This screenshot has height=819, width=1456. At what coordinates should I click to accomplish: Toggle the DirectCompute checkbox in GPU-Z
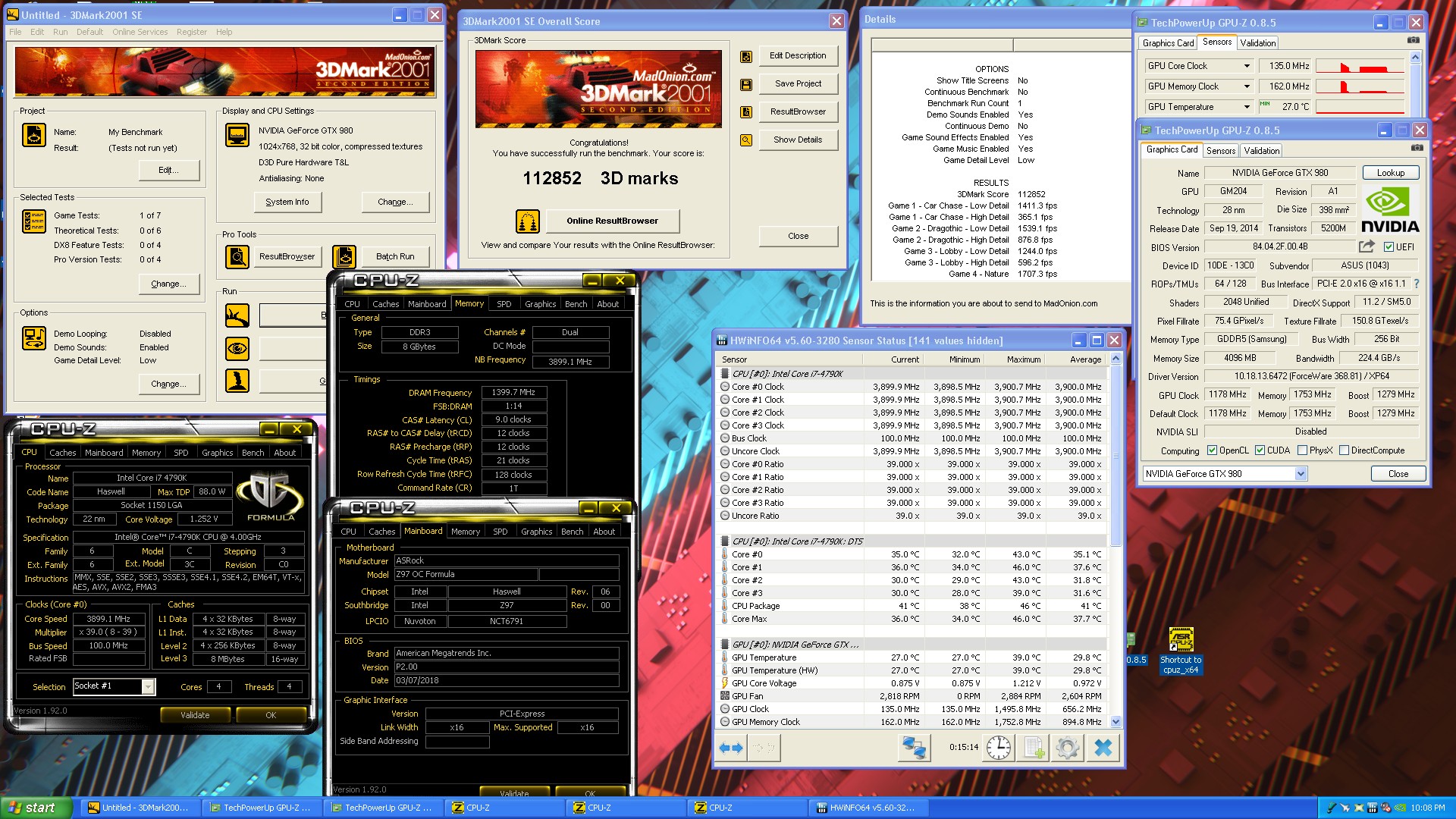(x=1344, y=450)
